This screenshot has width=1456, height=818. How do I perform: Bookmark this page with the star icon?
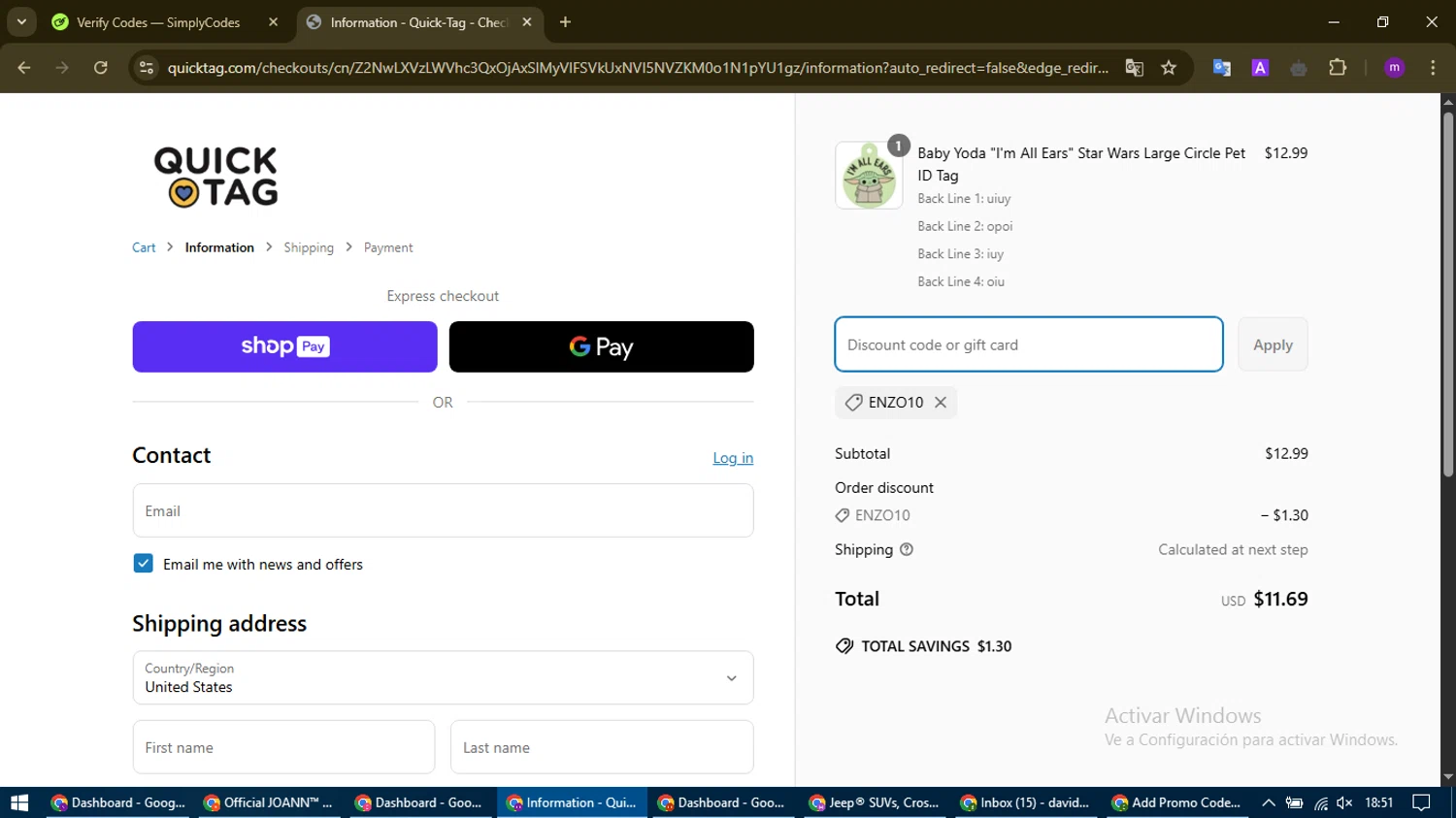(x=1169, y=68)
